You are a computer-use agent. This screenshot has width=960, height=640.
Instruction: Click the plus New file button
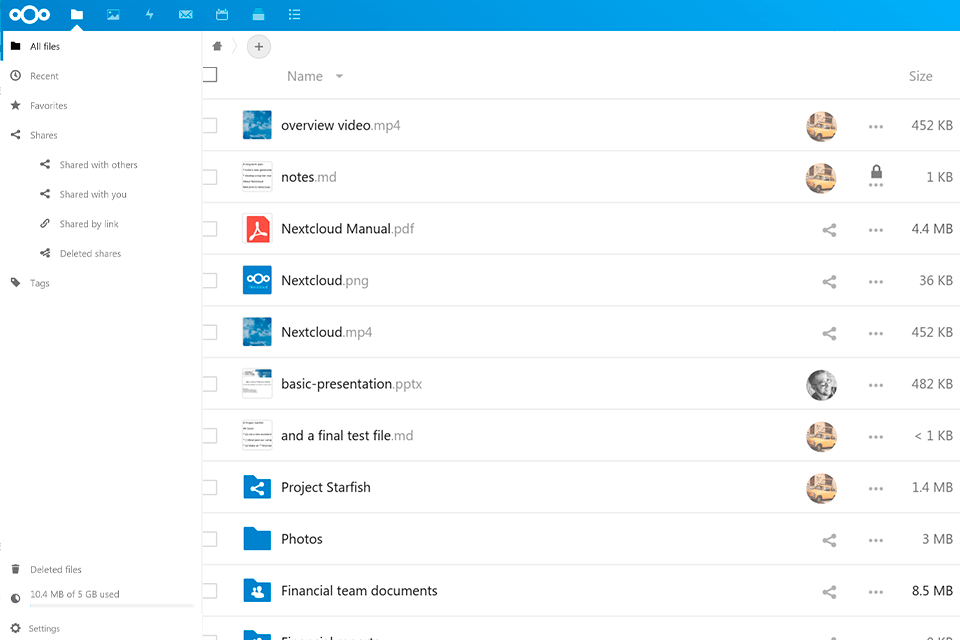259,47
